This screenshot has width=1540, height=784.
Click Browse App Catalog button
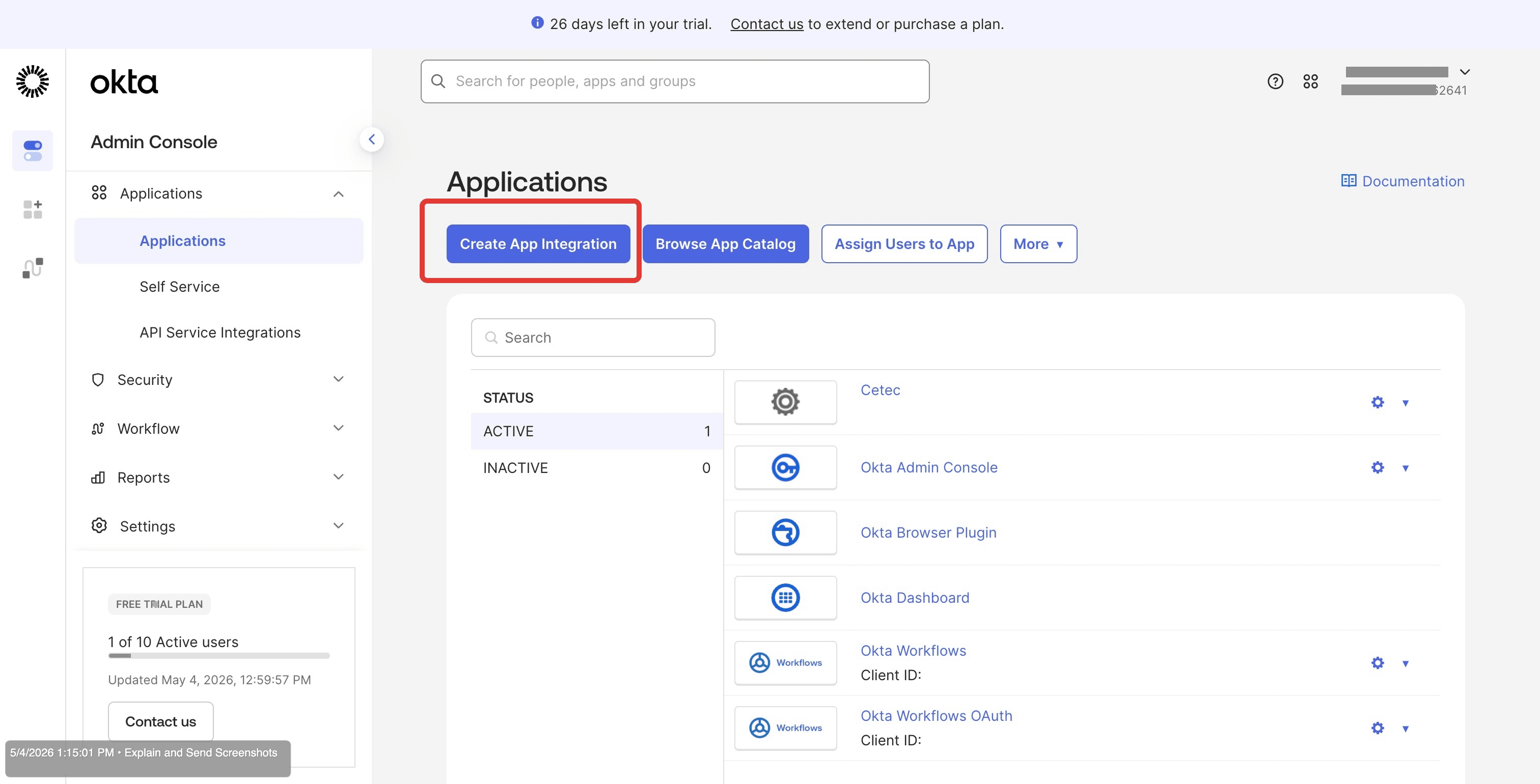pos(725,244)
